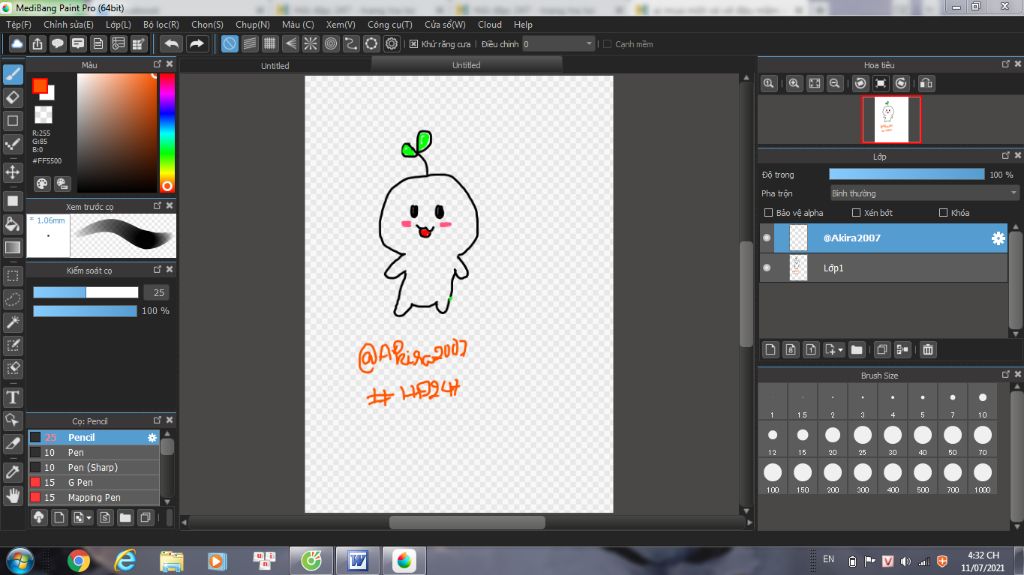Screen dimensions: 1024x575
Task: Enable the crisscross grid snap
Action: tap(270, 44)
